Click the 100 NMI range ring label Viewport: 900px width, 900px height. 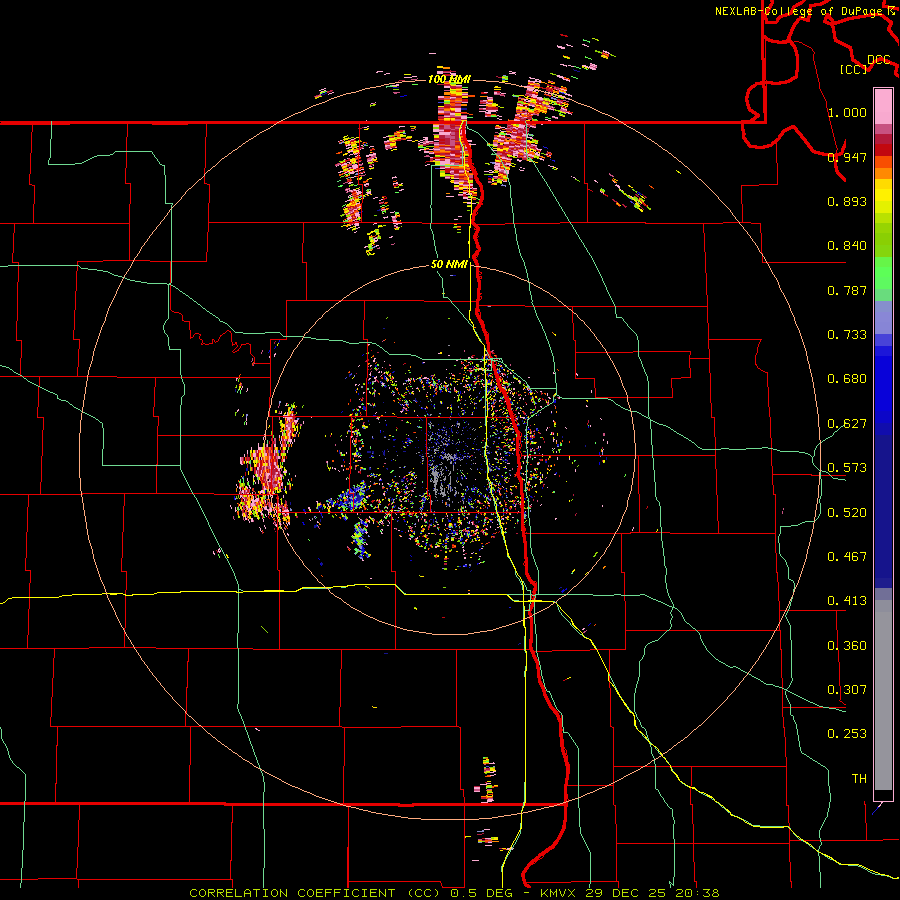click(449, 79)
